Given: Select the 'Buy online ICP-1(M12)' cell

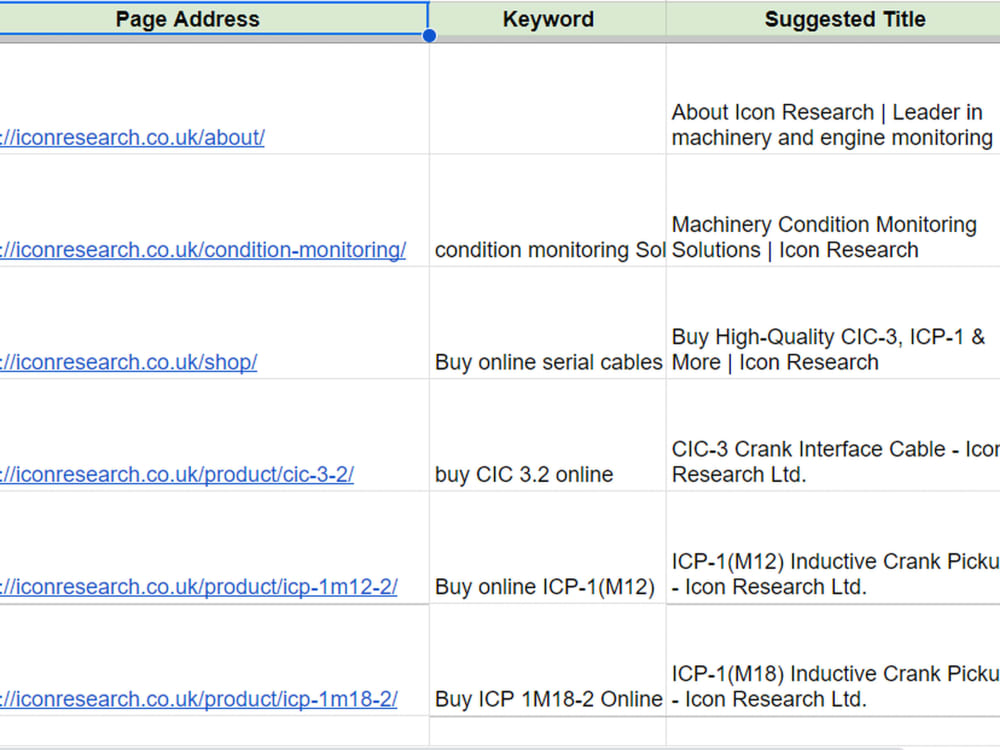Looking at the screenshot, I should pyautogui.click(x=548, y=547).
